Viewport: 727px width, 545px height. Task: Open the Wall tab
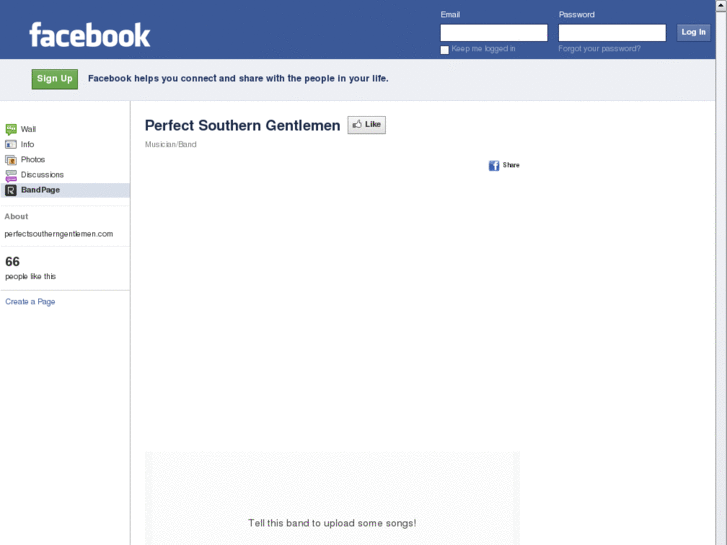[x=28, y=129]
